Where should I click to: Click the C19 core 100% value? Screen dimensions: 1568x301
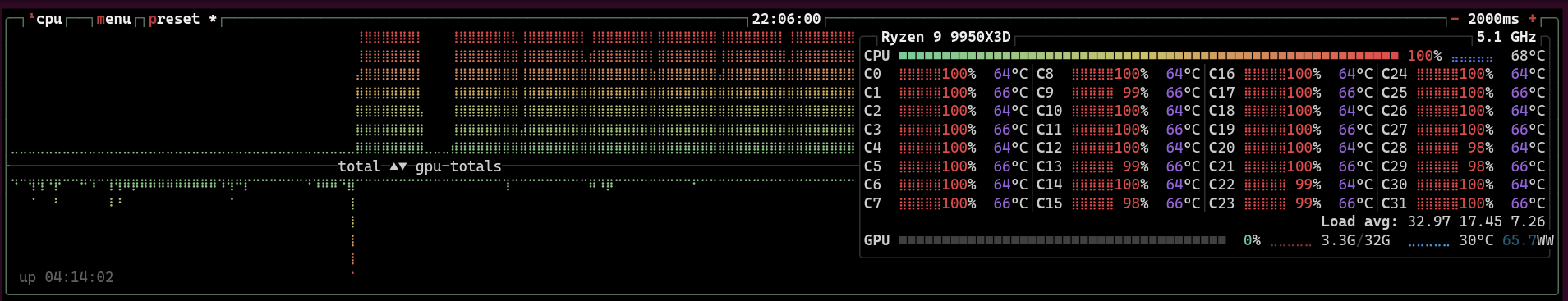tap(1304, 130)
